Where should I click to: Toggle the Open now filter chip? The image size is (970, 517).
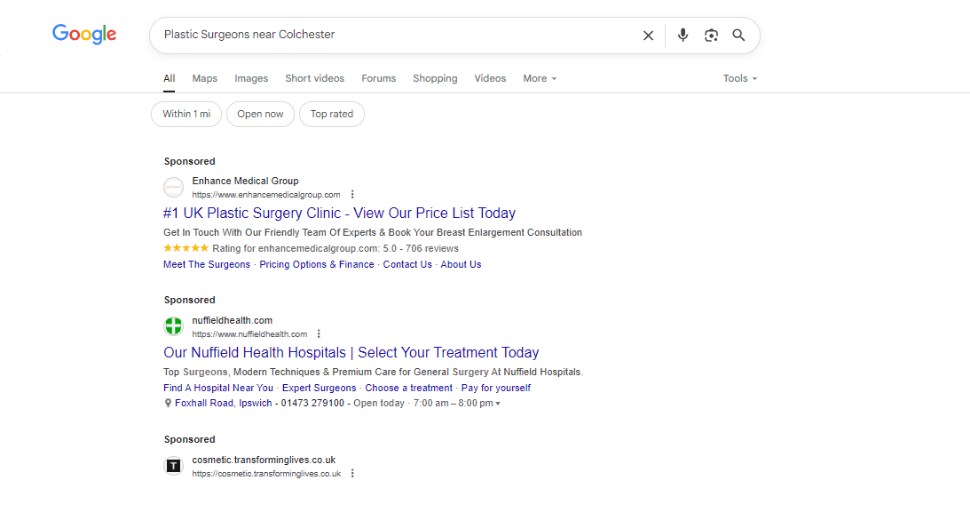coord(260,114)
